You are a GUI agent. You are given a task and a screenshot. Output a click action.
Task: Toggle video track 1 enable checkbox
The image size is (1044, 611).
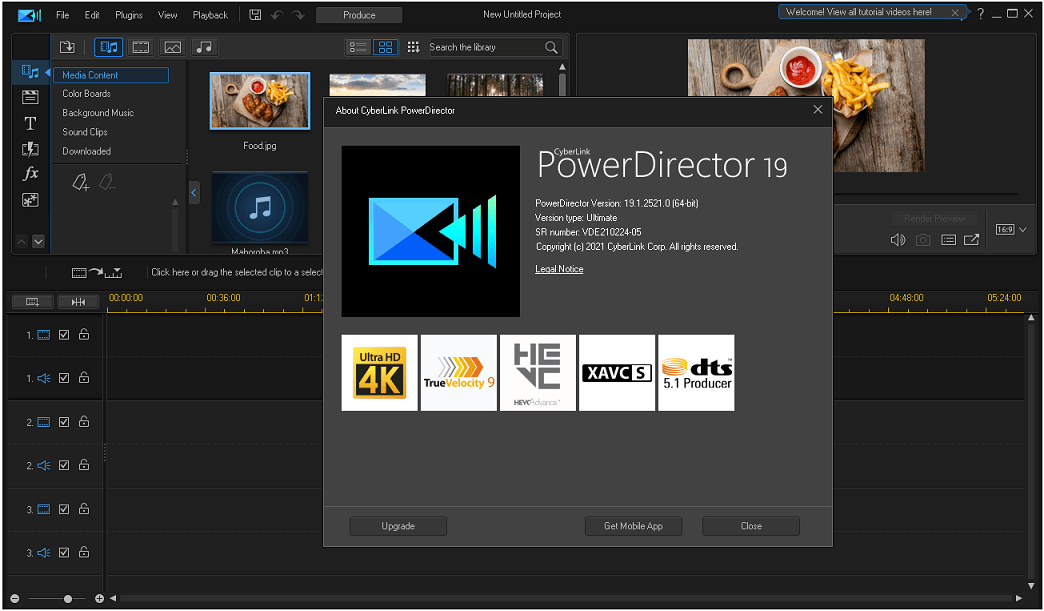click(x=64, y=335)
